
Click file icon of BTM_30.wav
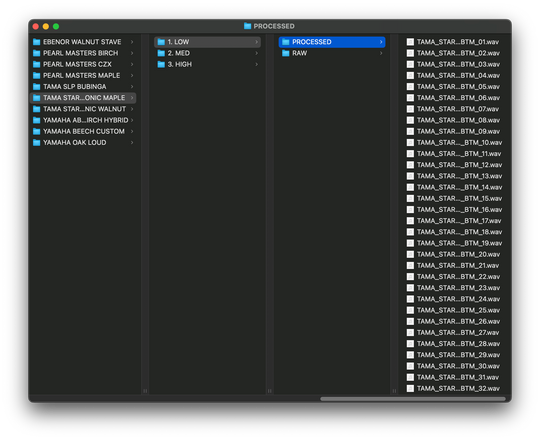pos(410,366)
